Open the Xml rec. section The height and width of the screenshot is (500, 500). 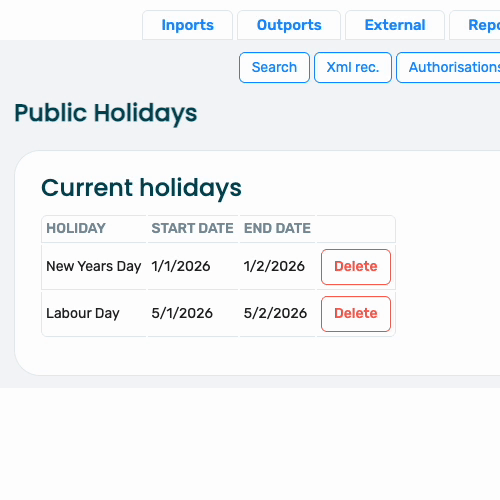pyautogui.click(x=353, y=67)
